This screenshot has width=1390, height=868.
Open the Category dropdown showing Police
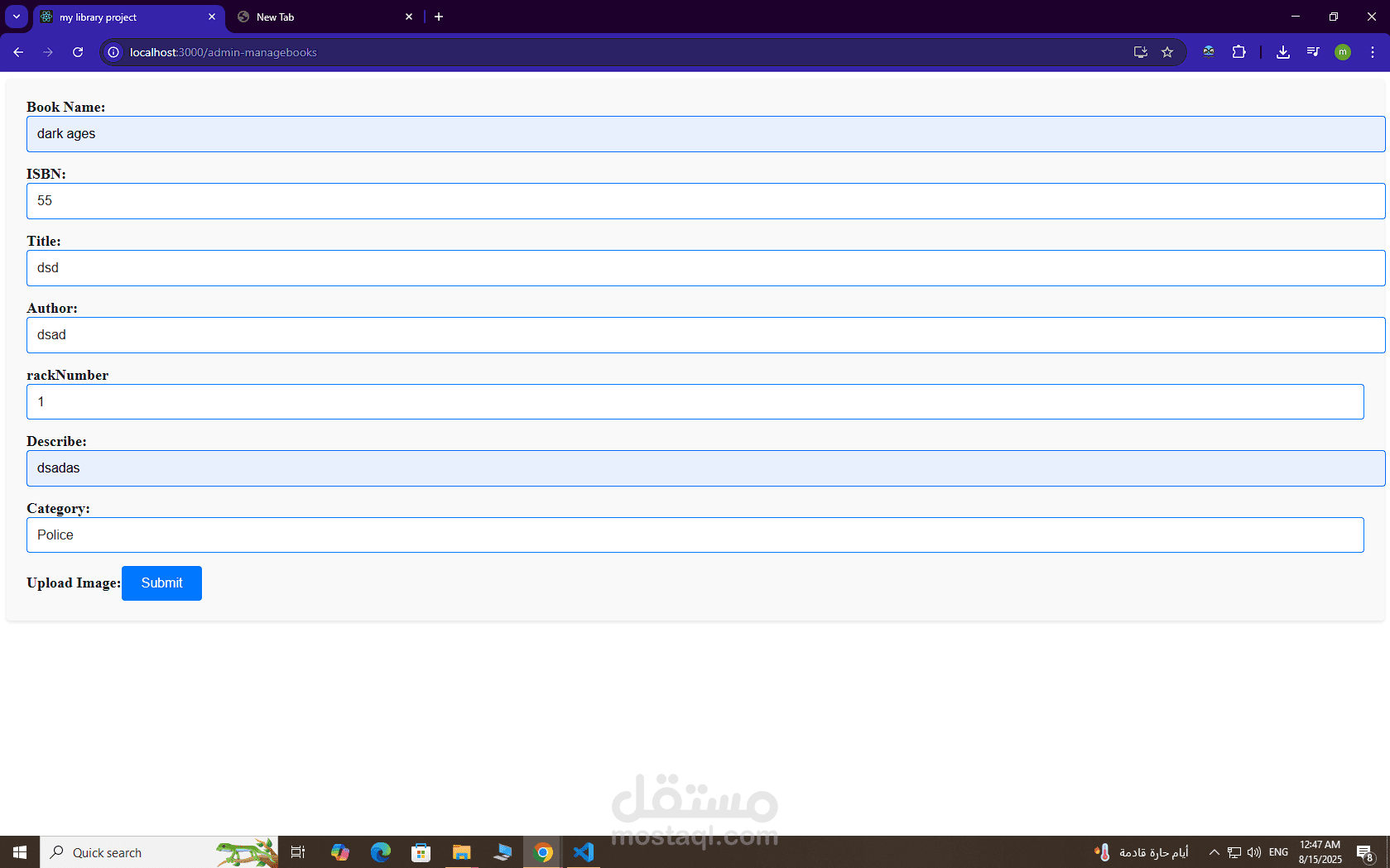pos(695,535)
